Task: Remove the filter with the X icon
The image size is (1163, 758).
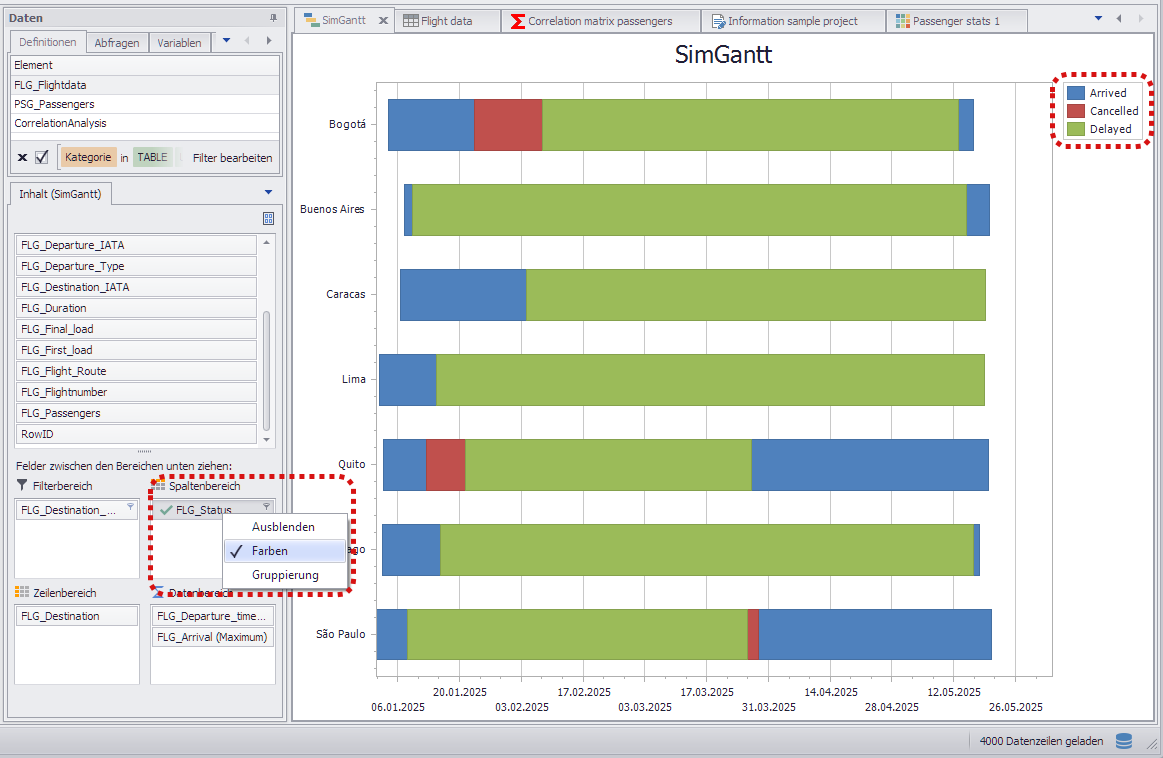Action: click(22, 157)
